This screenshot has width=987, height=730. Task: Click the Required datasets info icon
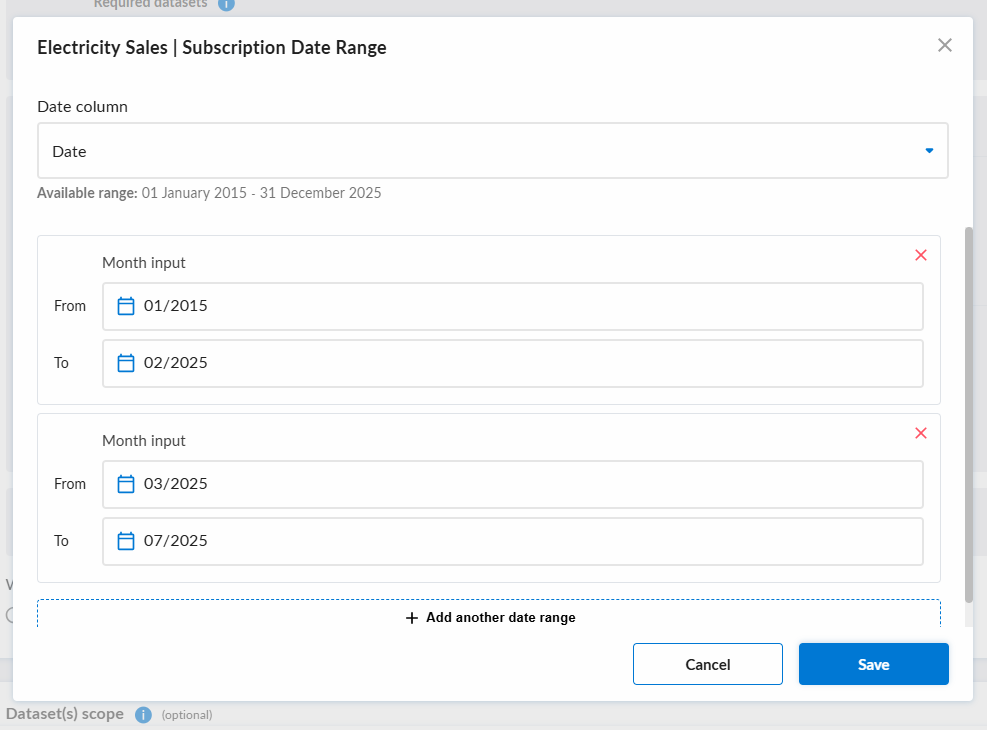click(x=226, y=4)
